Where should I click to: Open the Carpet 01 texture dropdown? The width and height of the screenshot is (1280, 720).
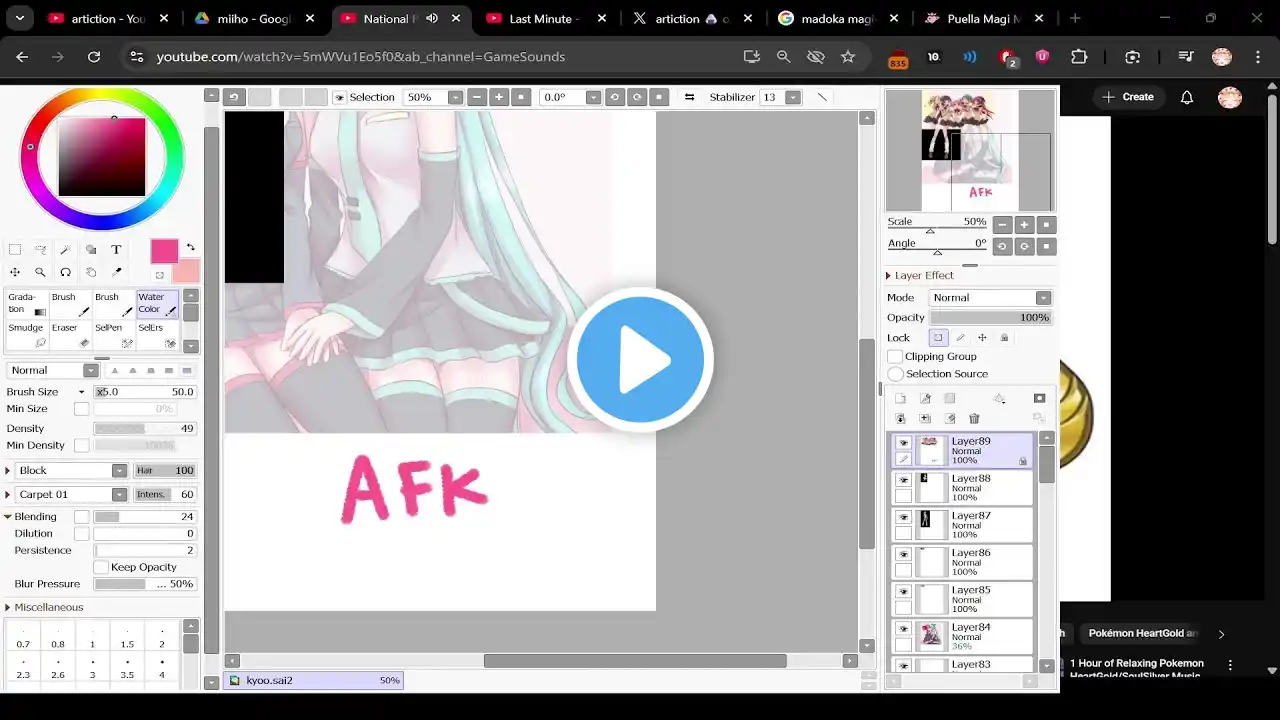[72, 494]
